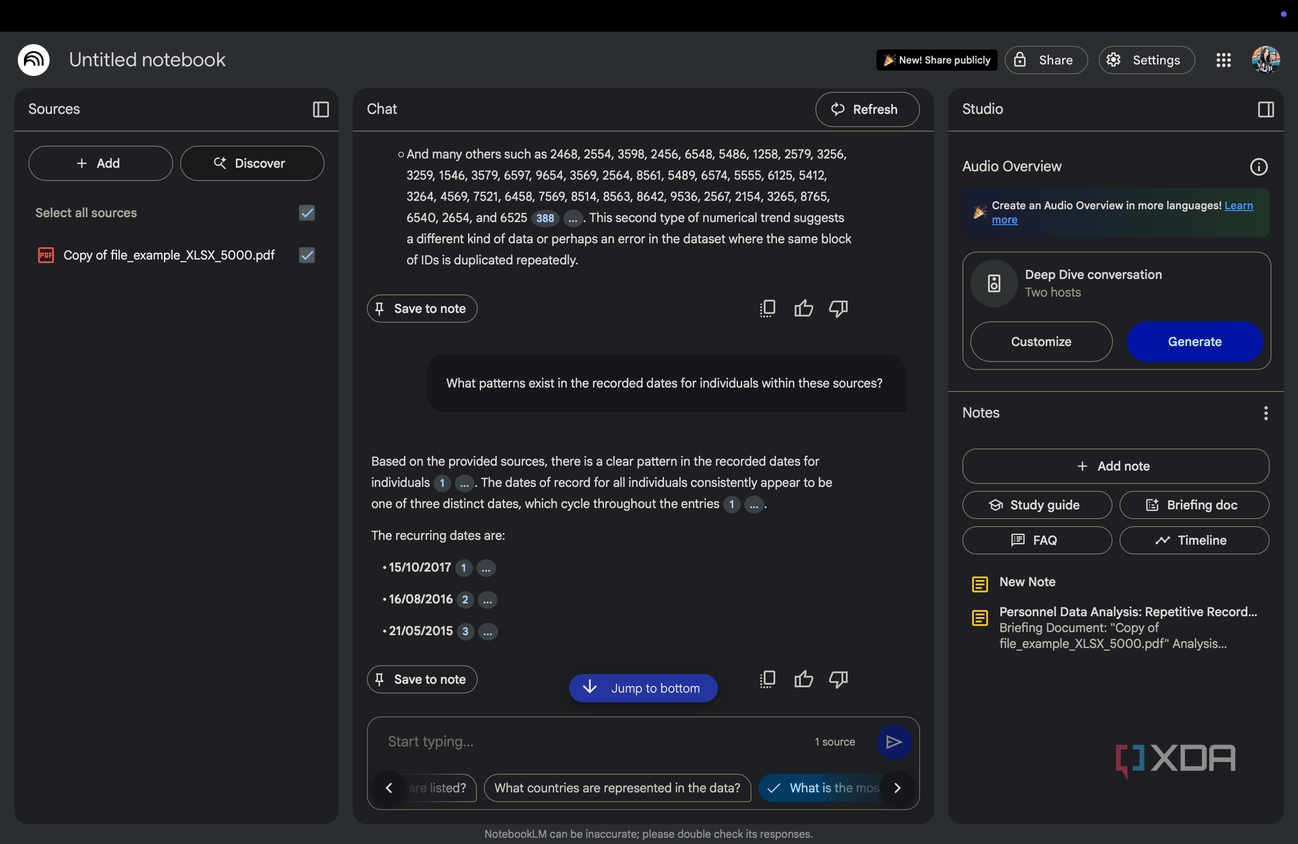Open the Share button
The width and height of the screenshot is (1298, 844).
1046,60
